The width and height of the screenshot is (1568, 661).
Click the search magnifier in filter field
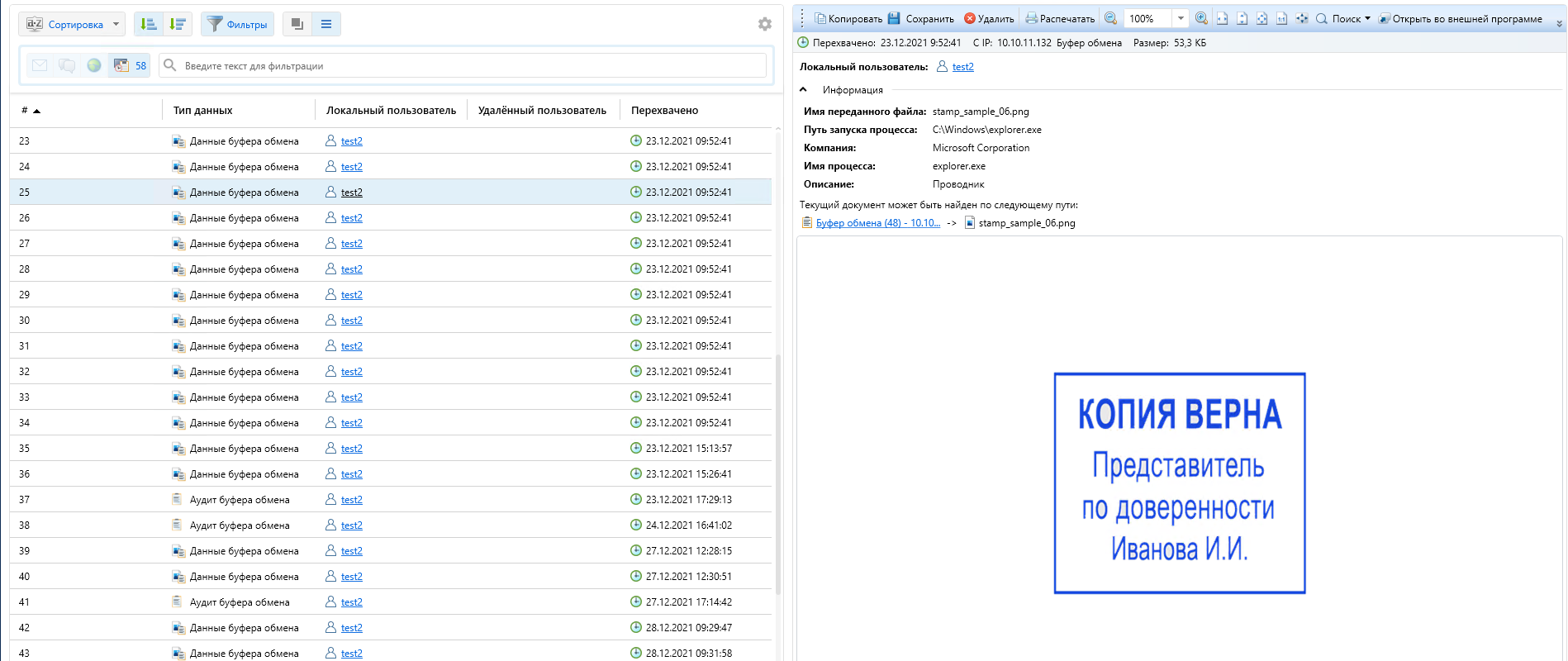(170, 65)
